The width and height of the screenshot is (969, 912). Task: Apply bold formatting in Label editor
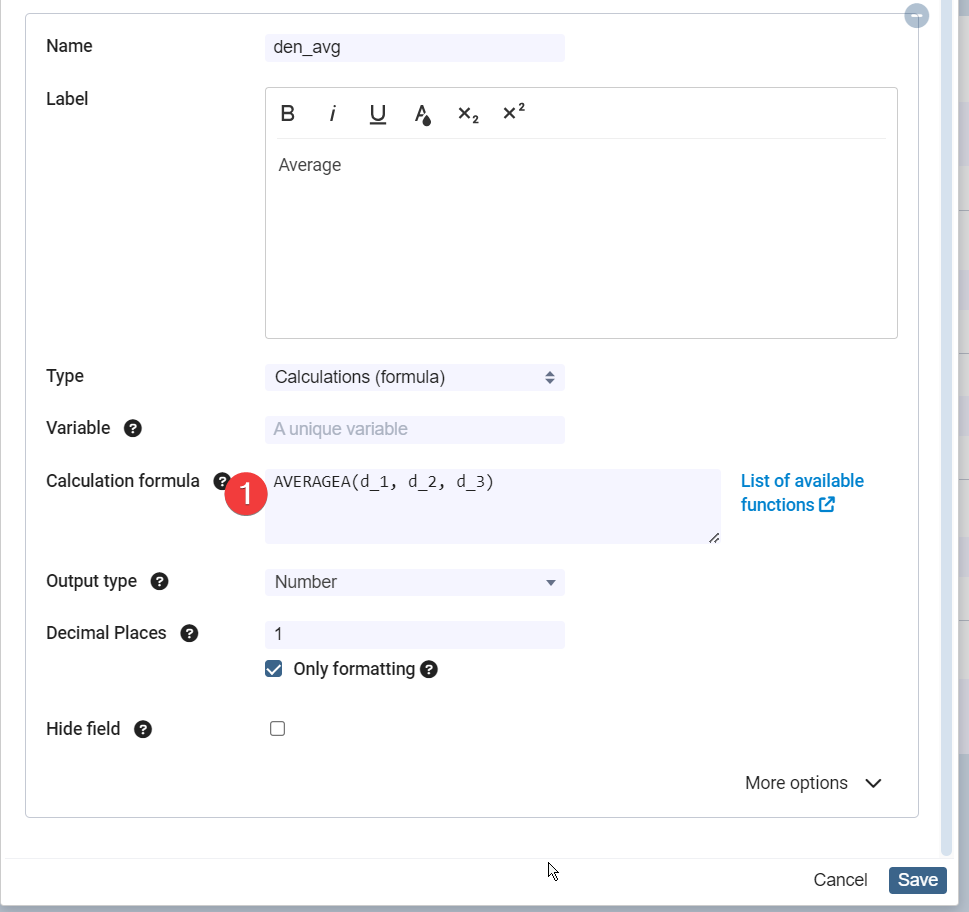pyautogui.click(x=288, y=114)
